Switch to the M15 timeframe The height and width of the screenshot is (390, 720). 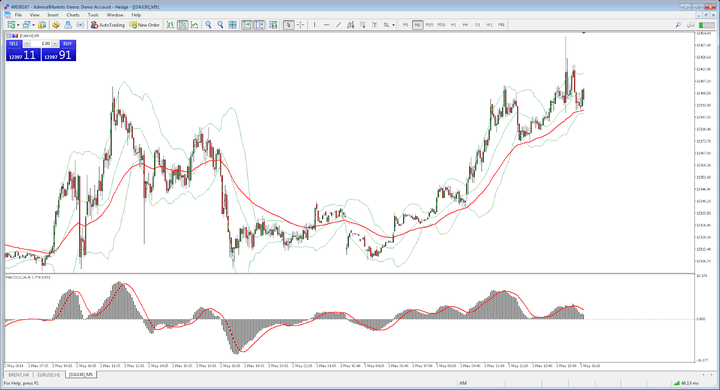pyautogui.click(x=429, y=25)
